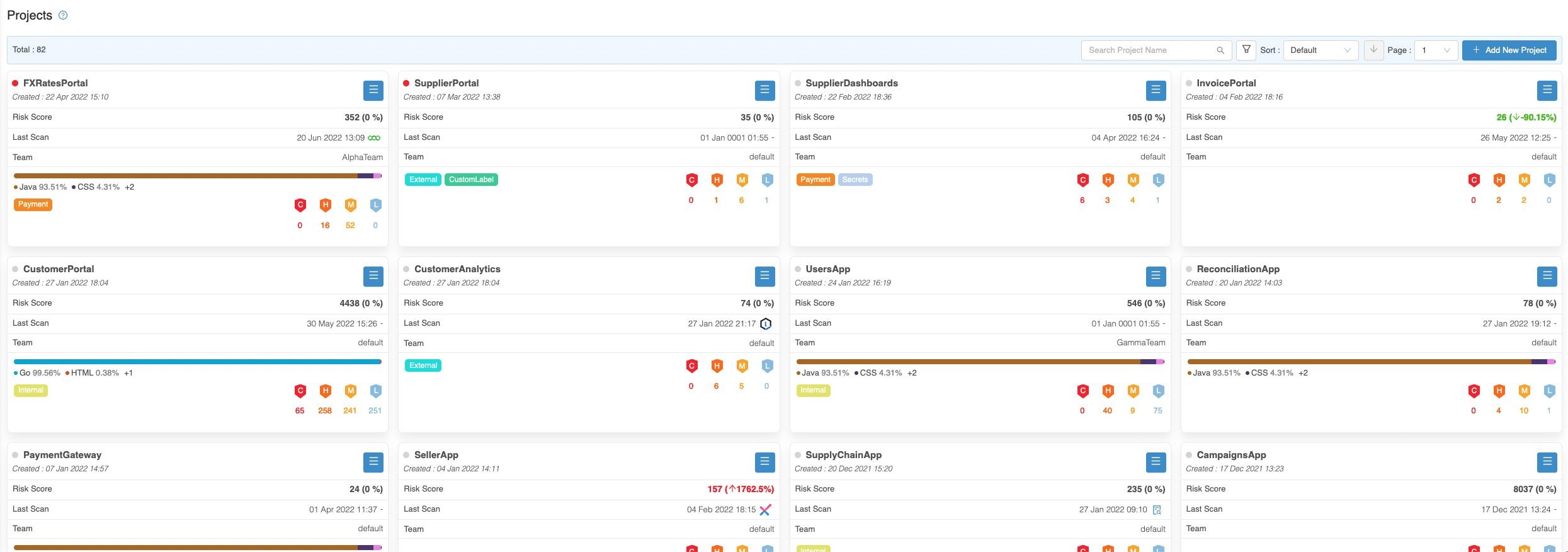This screenshot has height=552, width=1568.
Task: Click FXRatesPortal critical severity shield
Action: click(x=300, y=205)
